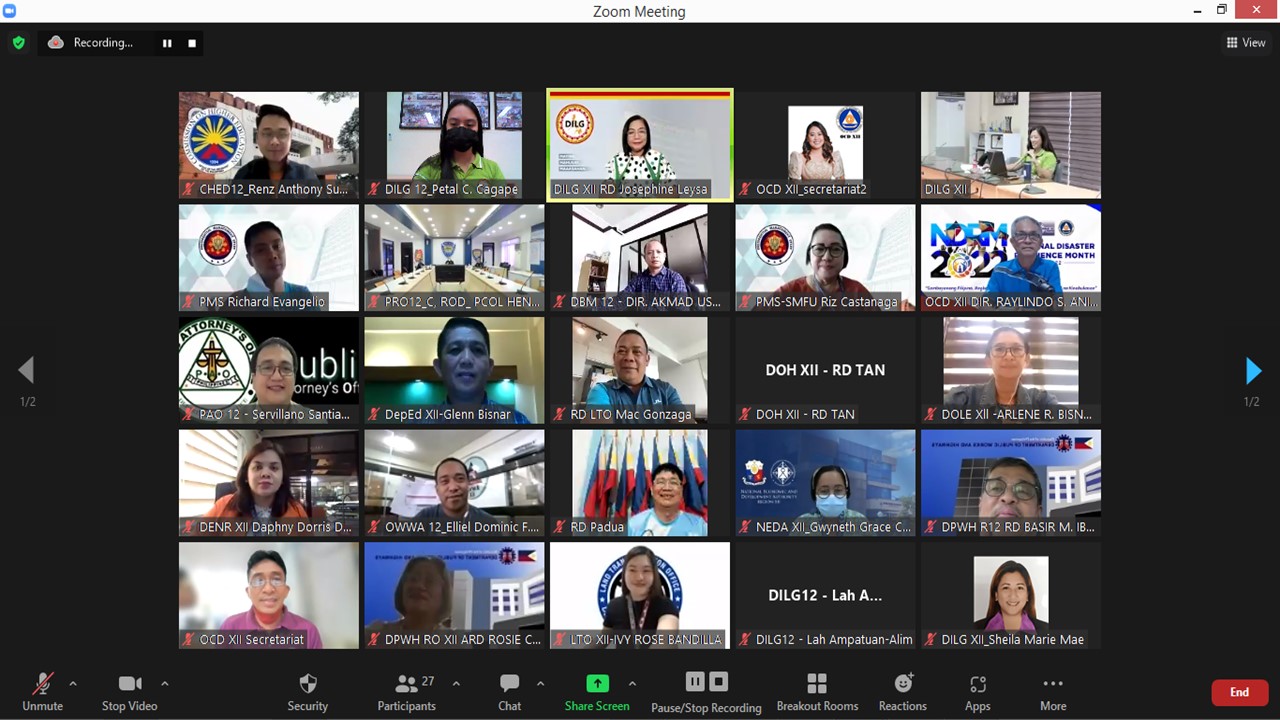Select DILG XII RD Josephine Leysa tile
The height and width of the screenshot is (720, 1280).
tap(640, 145)
